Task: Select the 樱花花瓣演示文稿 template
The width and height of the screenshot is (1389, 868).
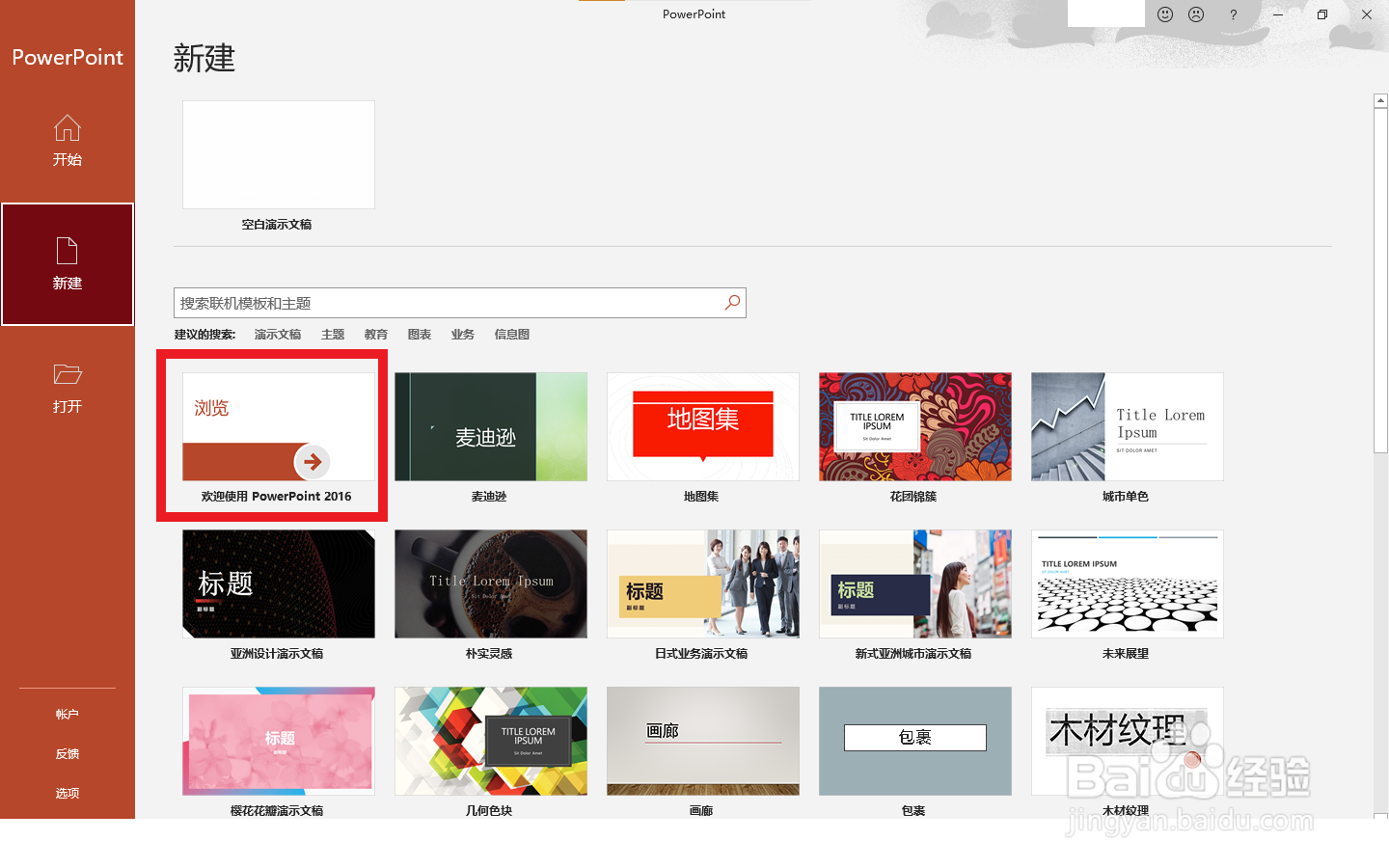Action: (279, 741)
